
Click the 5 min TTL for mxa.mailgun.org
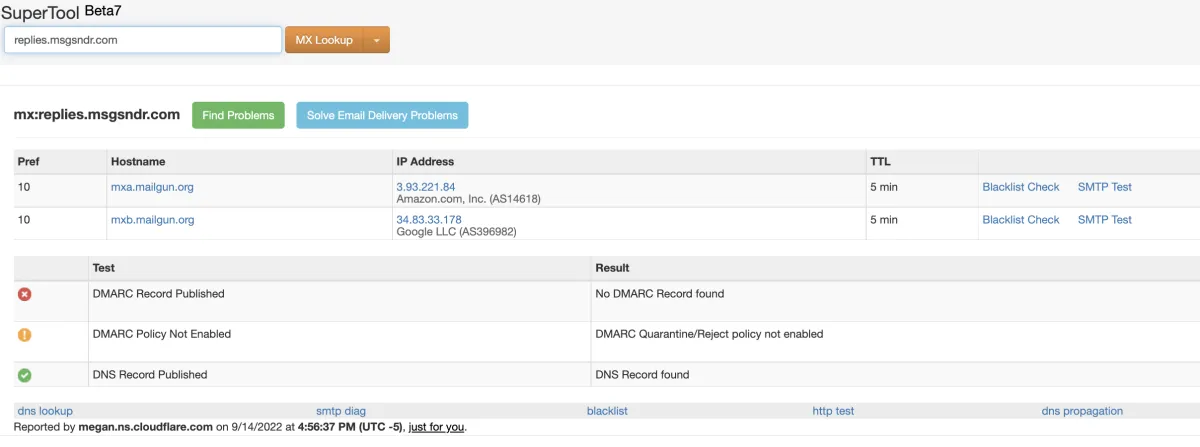tap(886, 187)
